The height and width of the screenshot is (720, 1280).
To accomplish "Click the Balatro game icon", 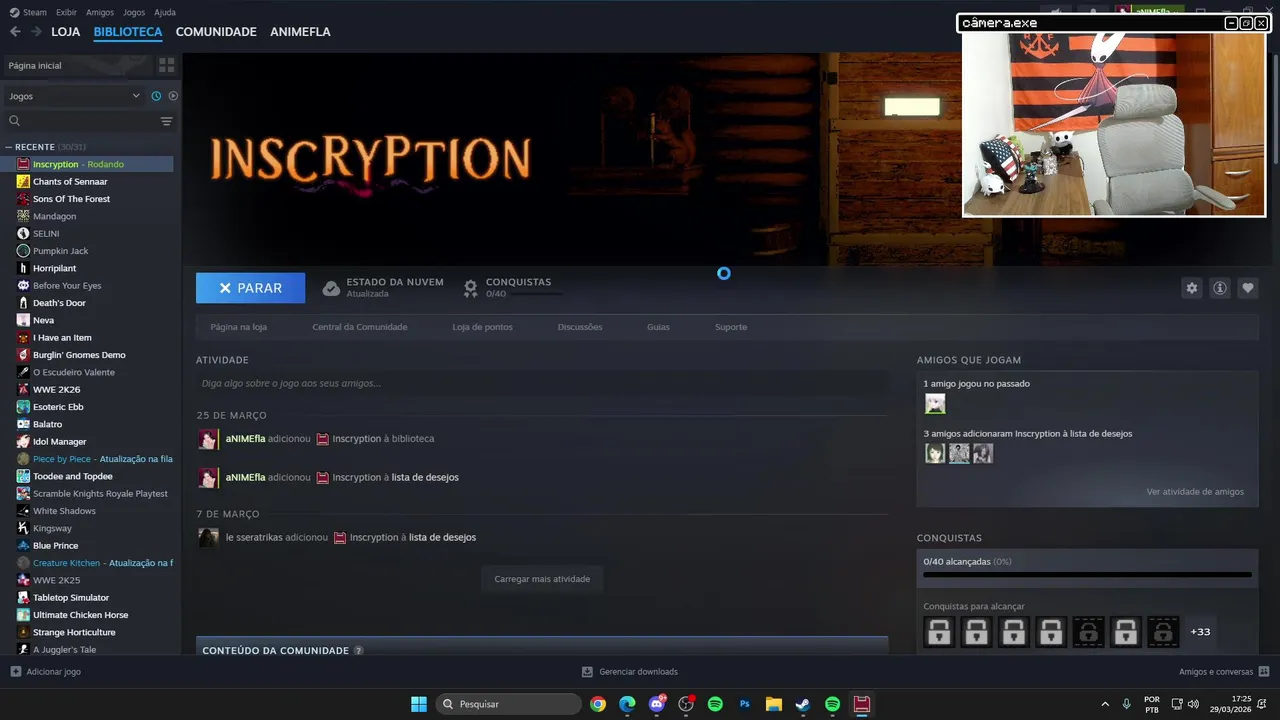I will pos(23,424).
